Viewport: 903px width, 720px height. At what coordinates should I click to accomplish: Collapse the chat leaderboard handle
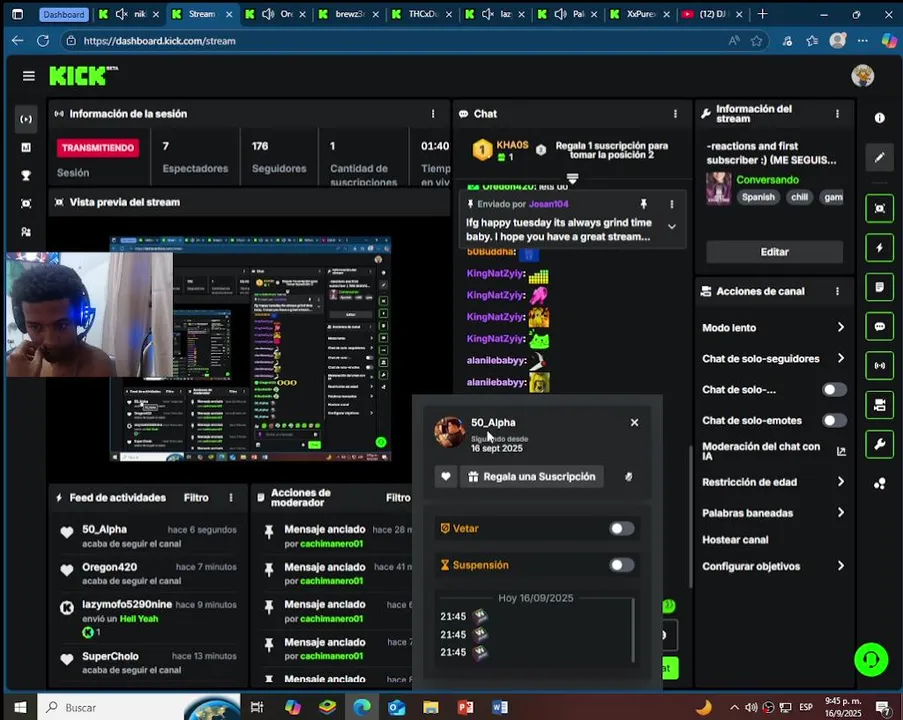click(x=572, y=178)
